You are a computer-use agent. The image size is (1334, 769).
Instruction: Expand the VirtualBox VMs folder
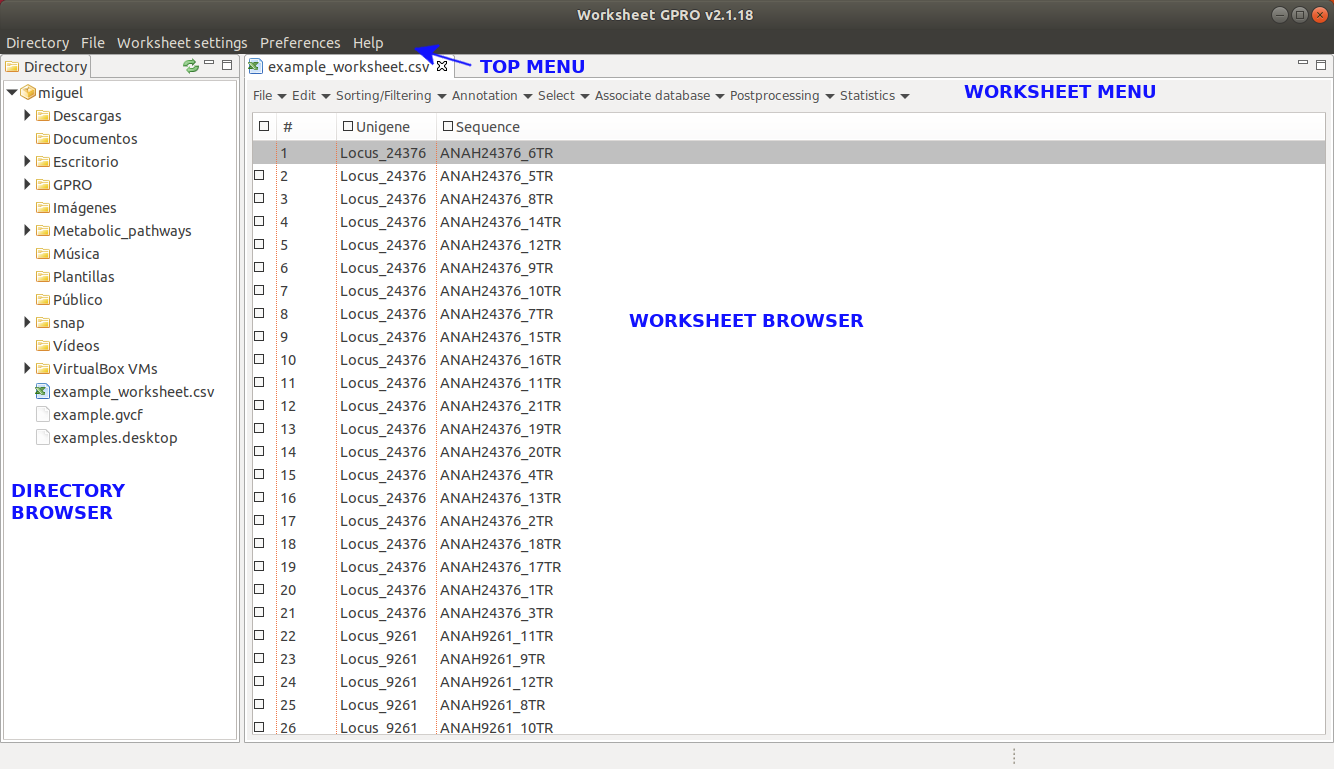[x=28, y=369]
